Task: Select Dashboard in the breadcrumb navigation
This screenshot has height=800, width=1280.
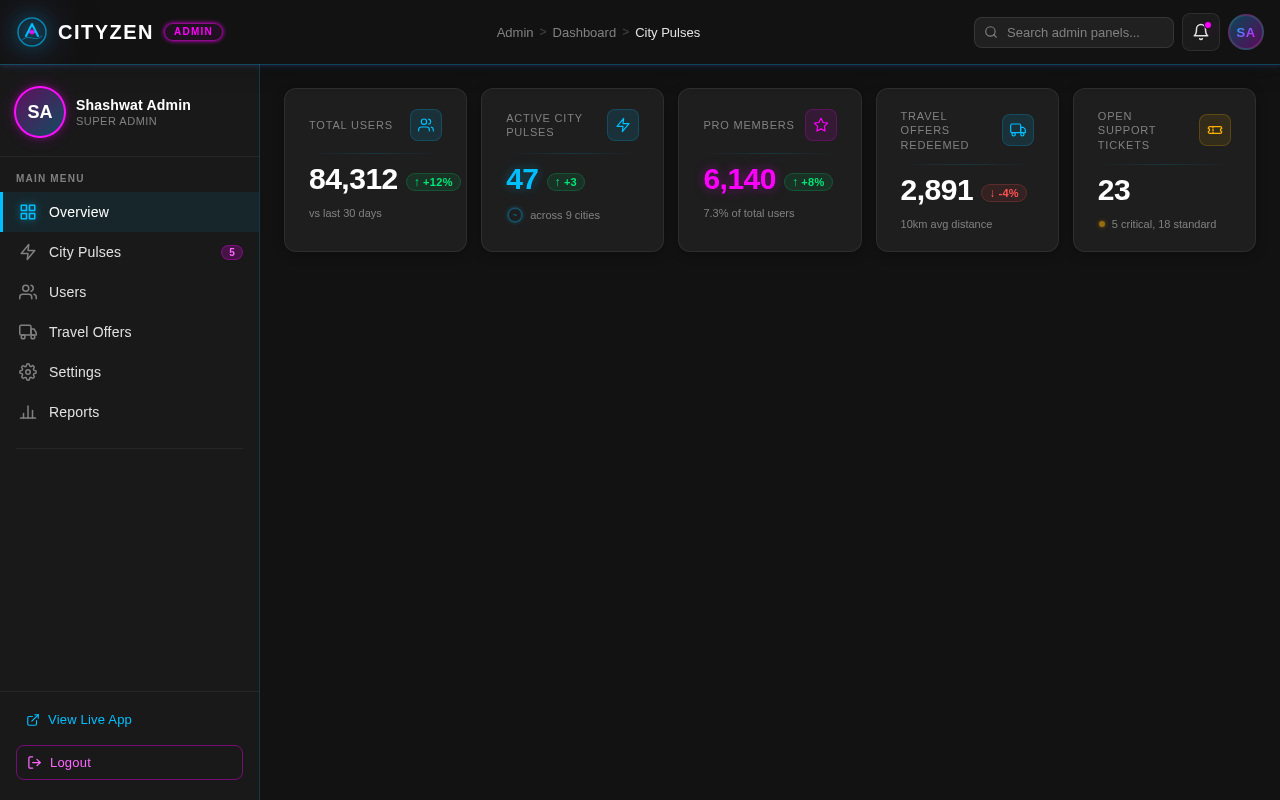Action: (x=584, y=32)
